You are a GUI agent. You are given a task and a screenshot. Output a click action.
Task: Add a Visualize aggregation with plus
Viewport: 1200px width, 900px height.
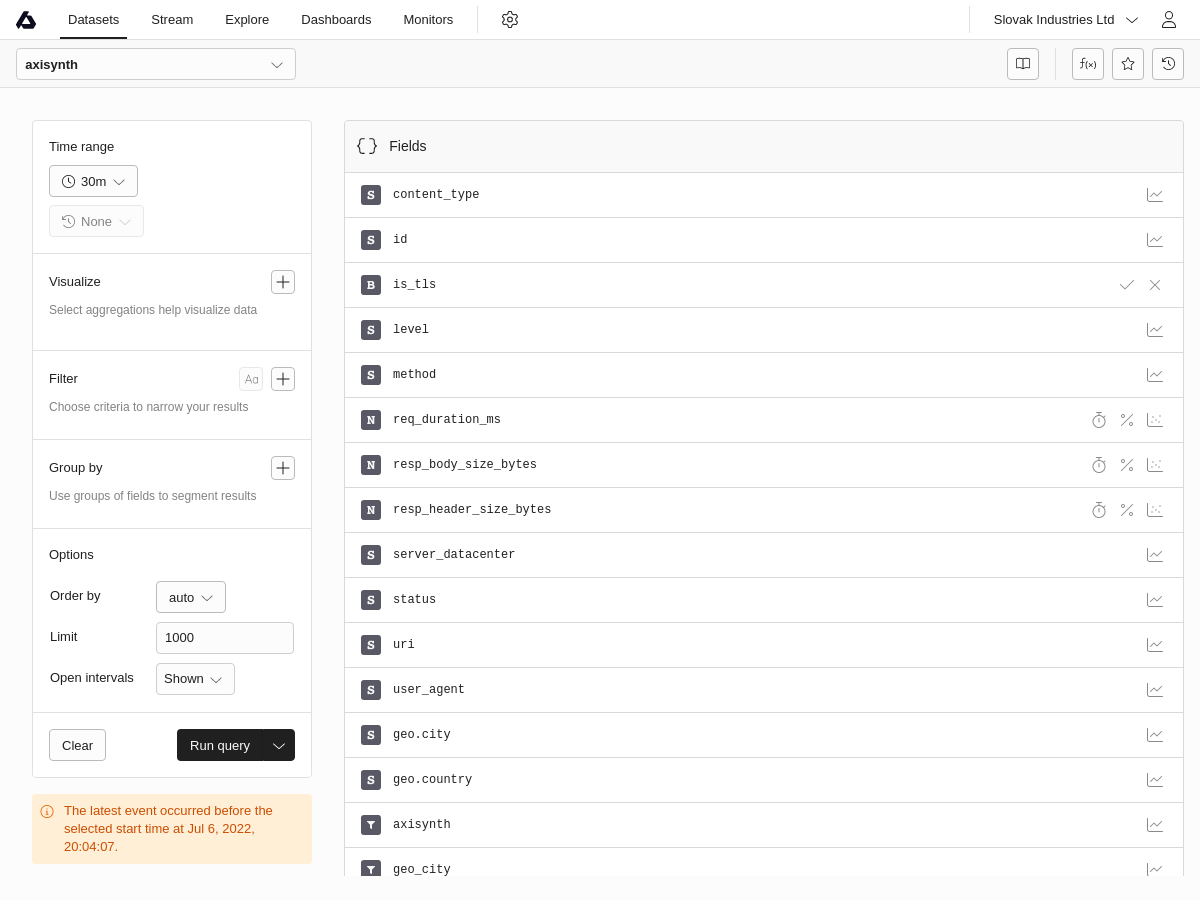point(283,282)
